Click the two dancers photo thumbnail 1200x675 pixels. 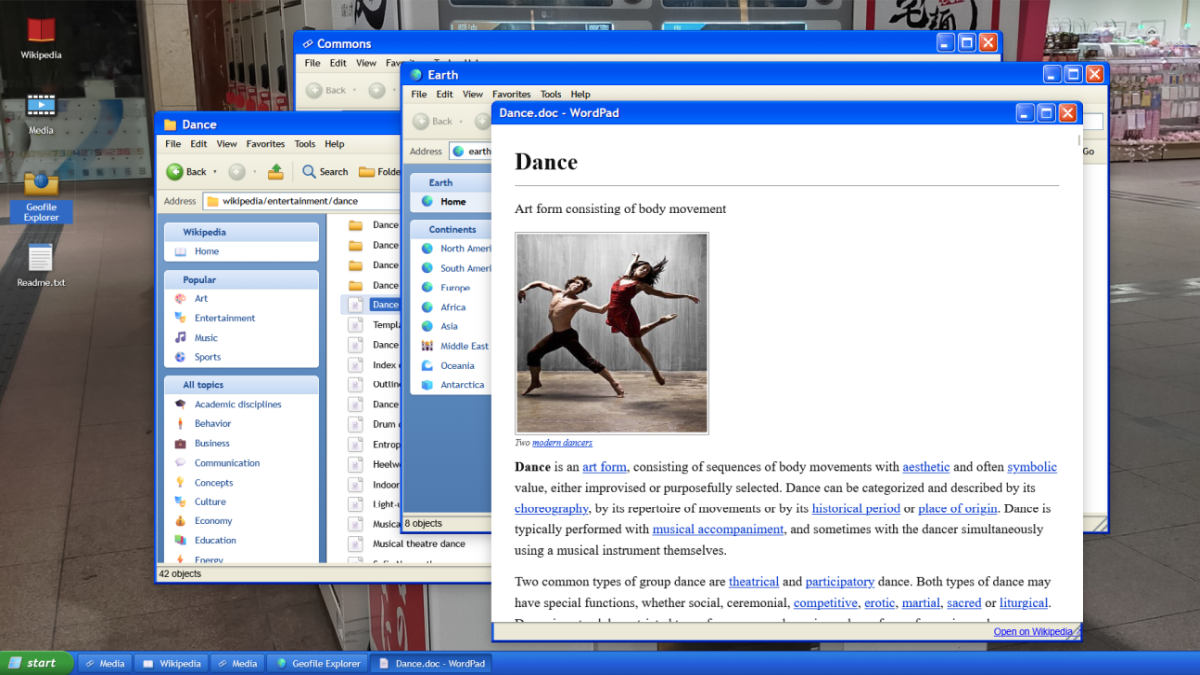[612, 333]
